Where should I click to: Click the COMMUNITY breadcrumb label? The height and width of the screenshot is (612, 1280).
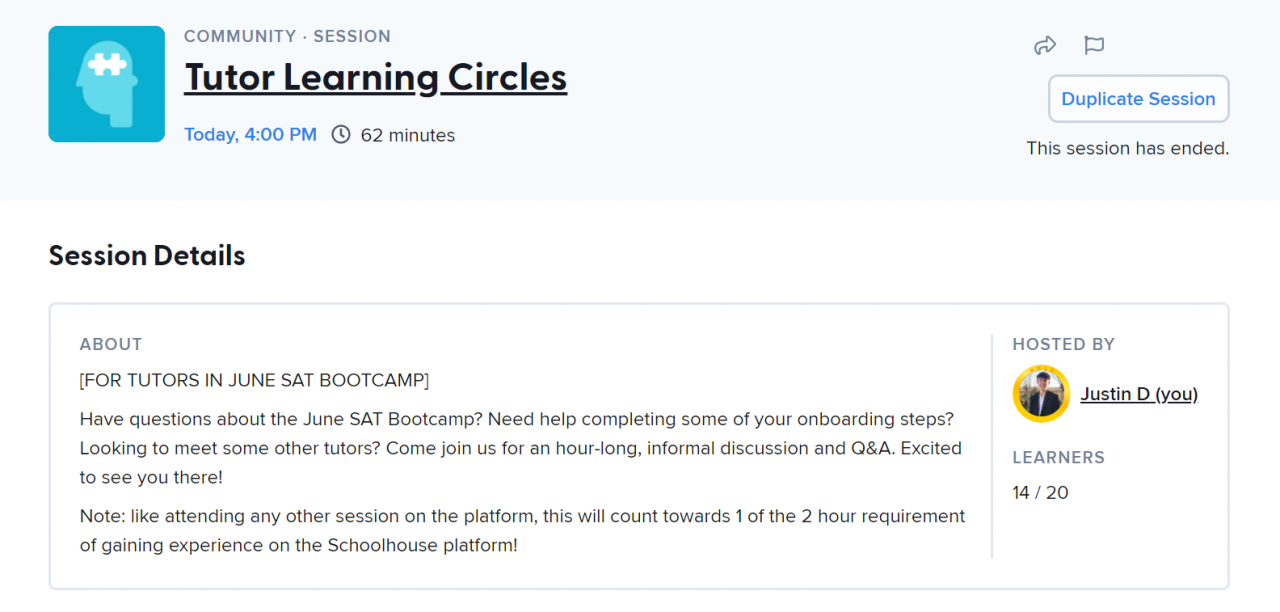pyautogui.click(x=240, y=36)
